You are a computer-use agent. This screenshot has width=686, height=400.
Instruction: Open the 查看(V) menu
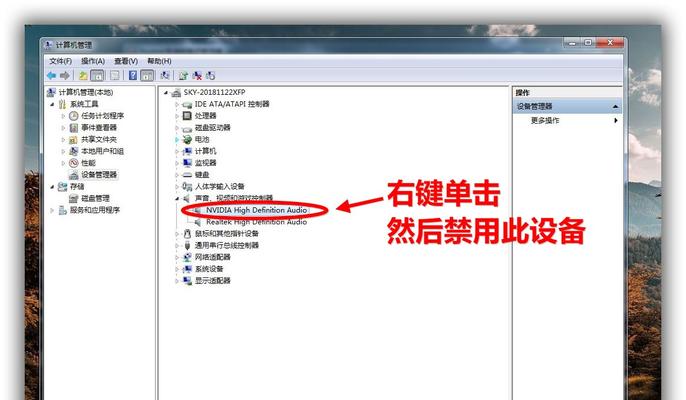[126, 61]
